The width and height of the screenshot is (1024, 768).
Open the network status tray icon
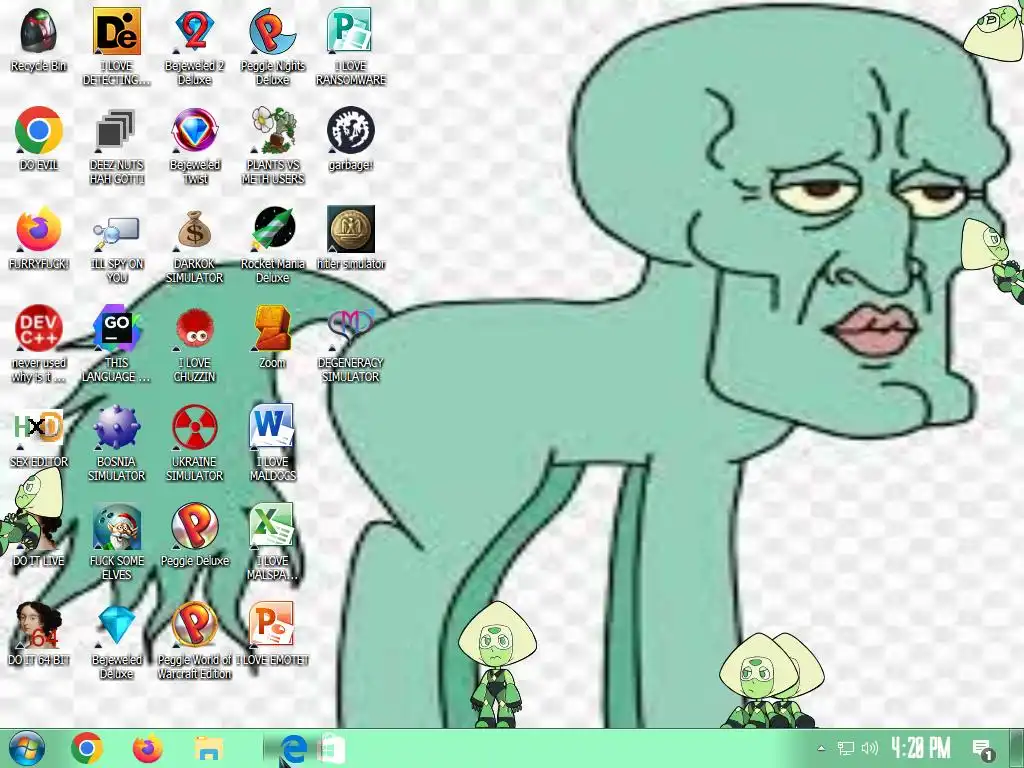coord(846,748)
